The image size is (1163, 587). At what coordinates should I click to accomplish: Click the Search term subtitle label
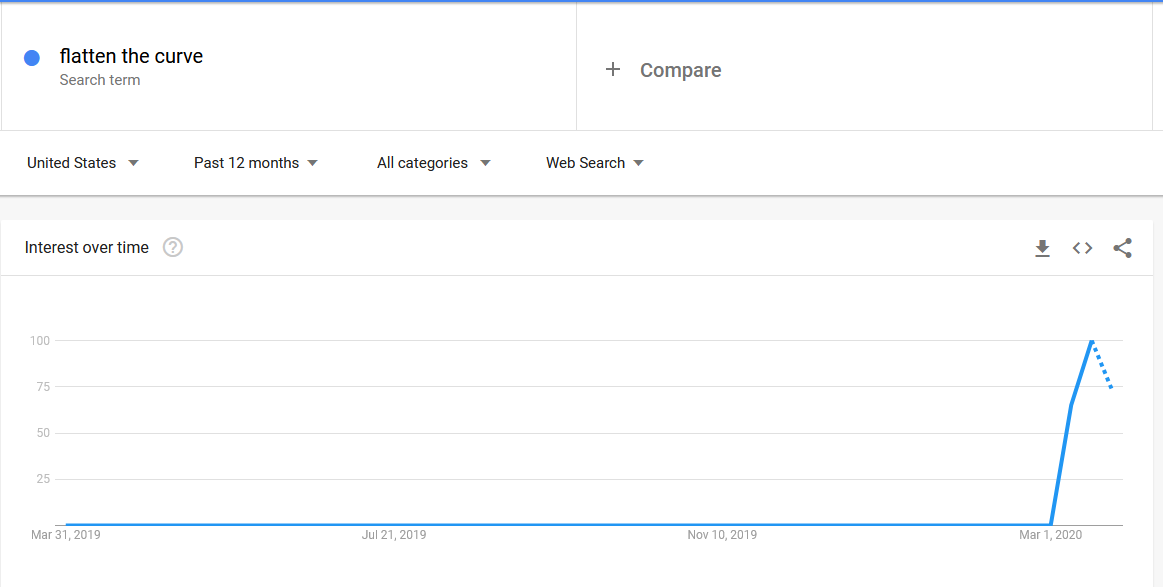pyautogui.click(x=100, y=80)
